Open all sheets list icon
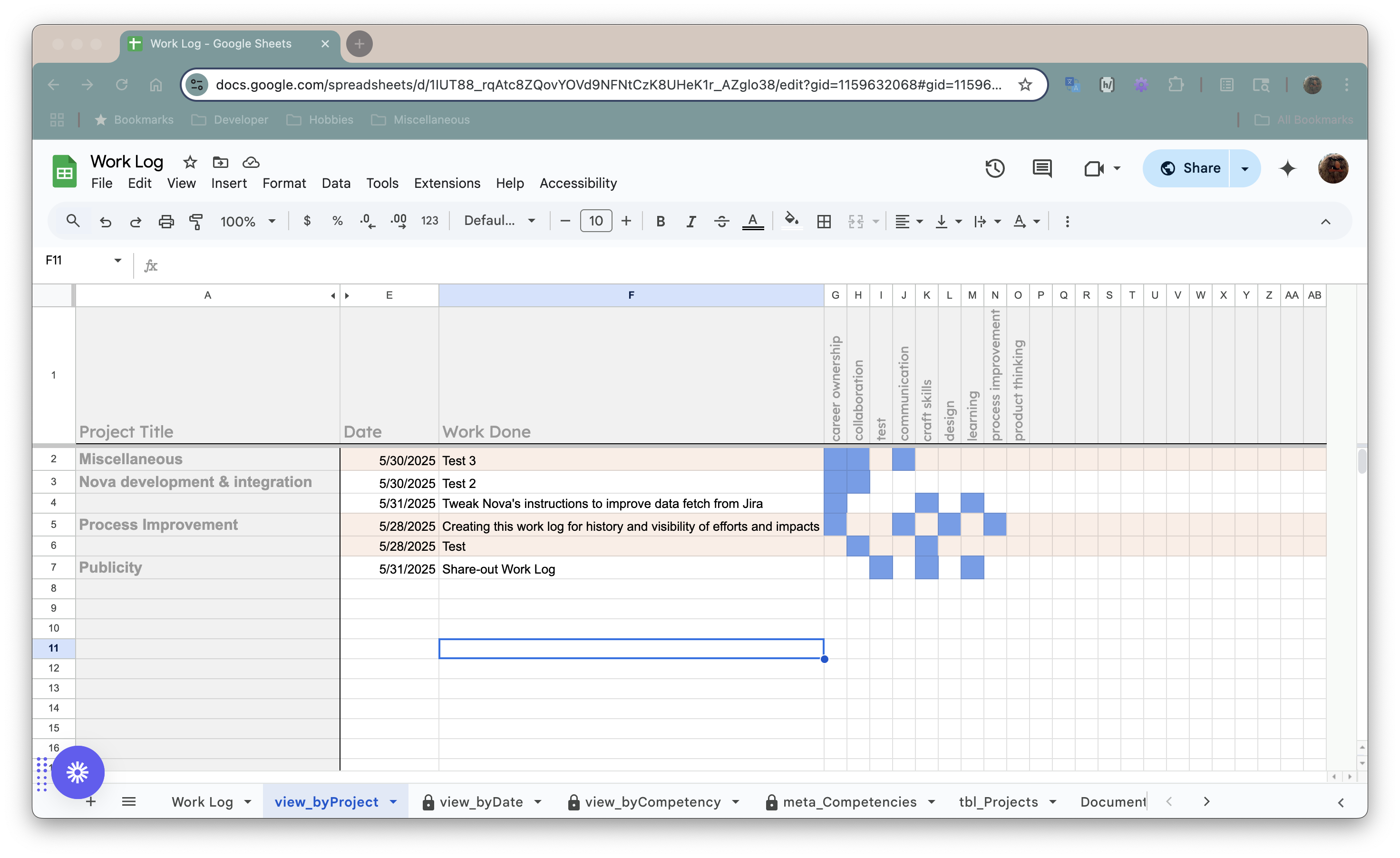 129,802
